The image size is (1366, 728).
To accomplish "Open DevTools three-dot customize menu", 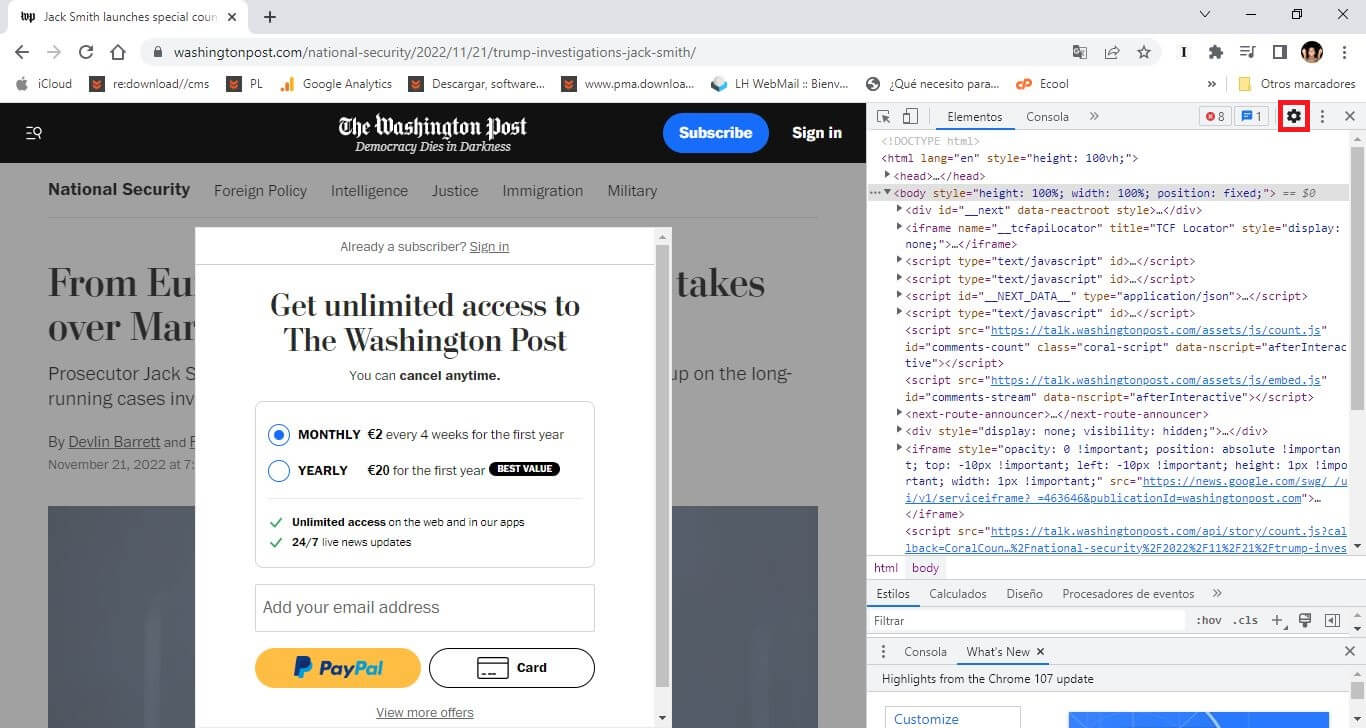I will tap(1322, 117).
